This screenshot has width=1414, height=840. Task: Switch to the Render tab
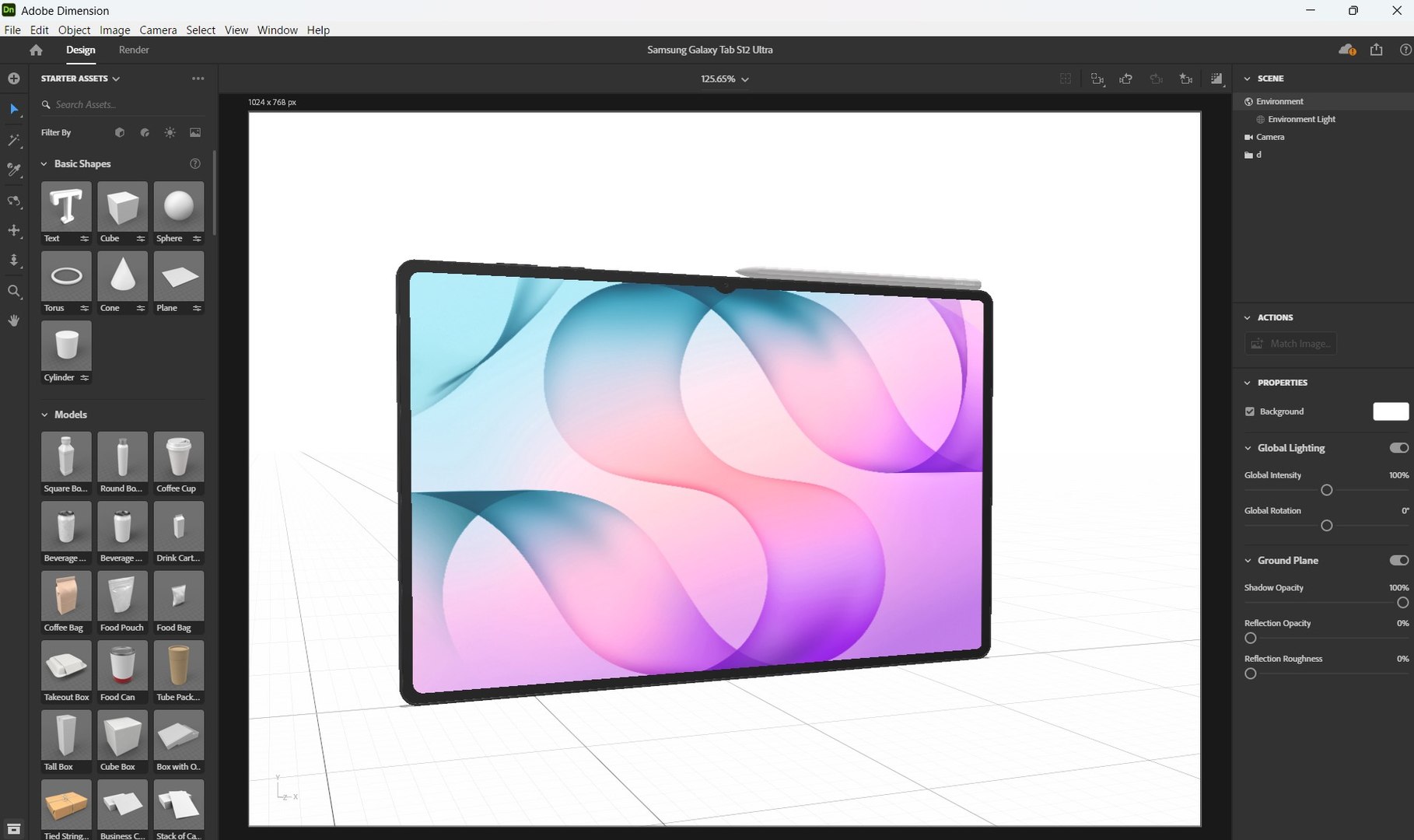[134, 50]
